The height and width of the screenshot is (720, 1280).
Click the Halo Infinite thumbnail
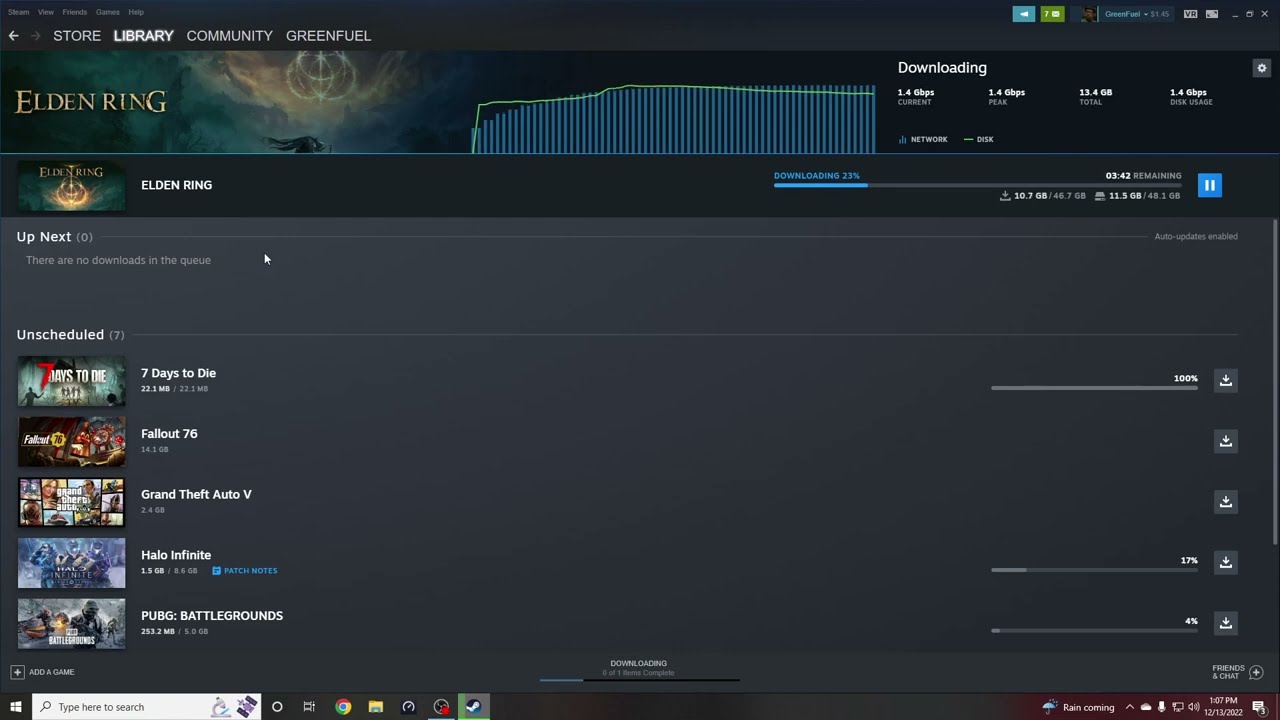click(x=71, y=563)
